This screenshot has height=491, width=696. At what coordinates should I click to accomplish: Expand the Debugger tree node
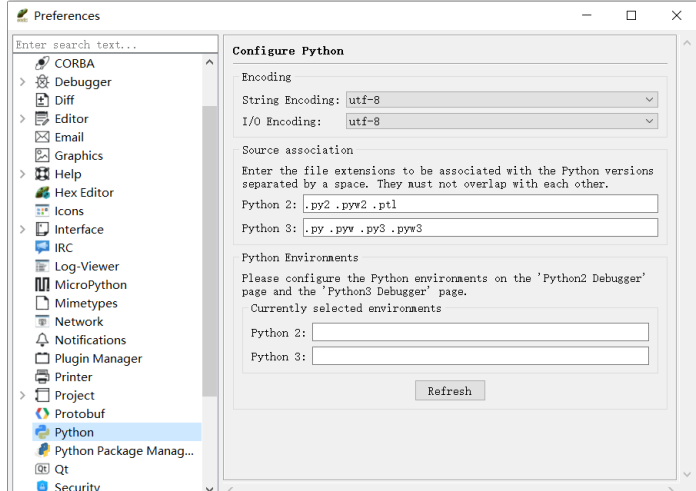[x=23, y=82]
